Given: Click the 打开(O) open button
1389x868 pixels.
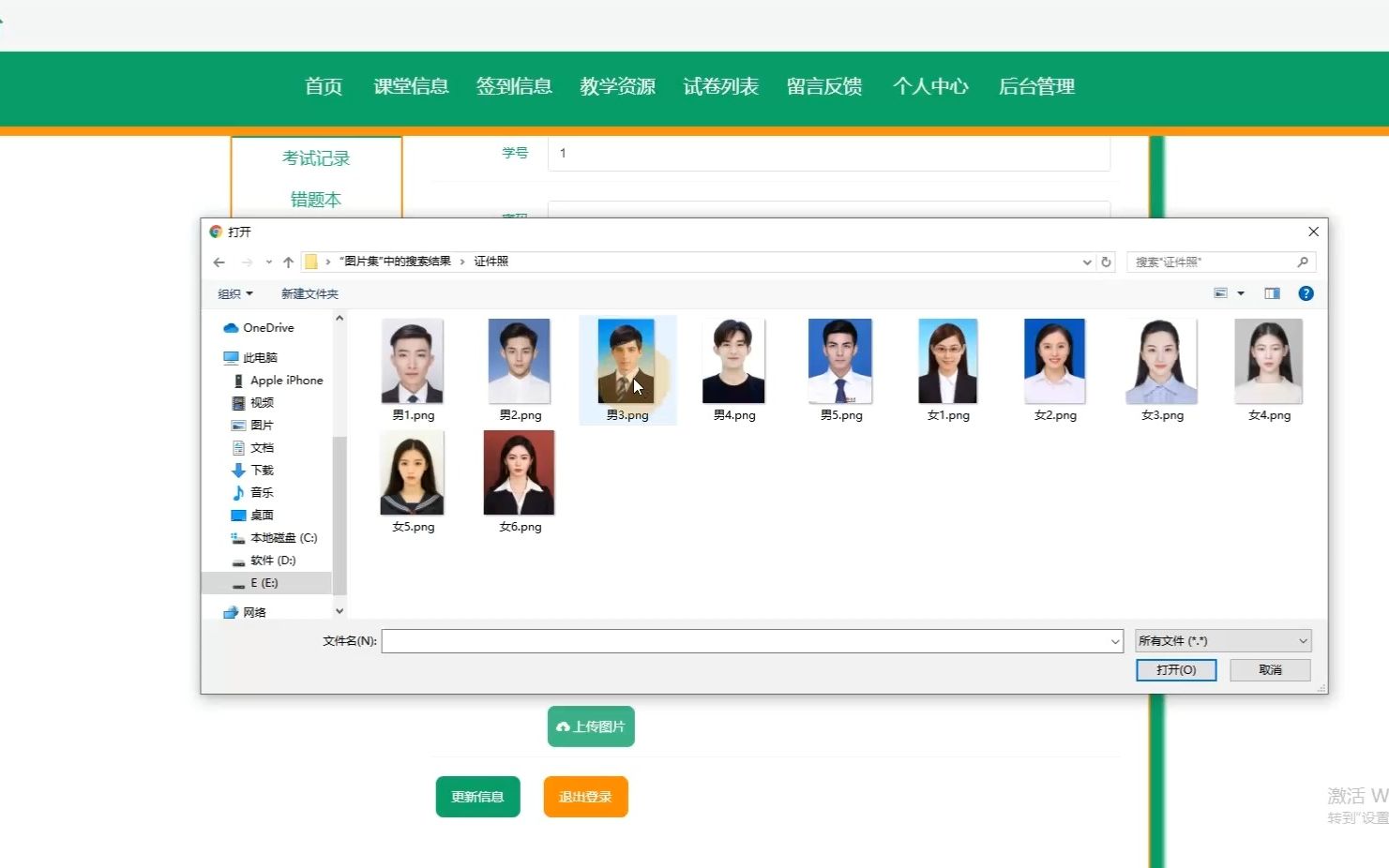Looking at the screenshot, I should tap(1175, 669).
